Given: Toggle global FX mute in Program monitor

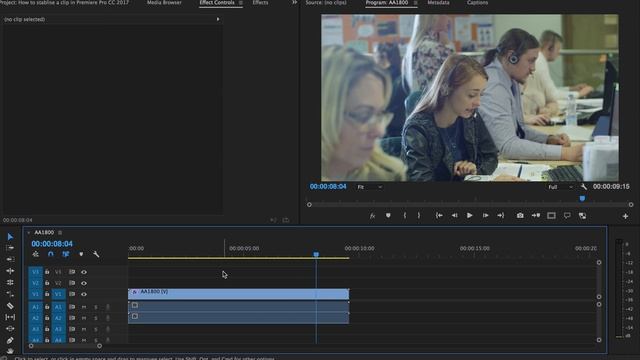Looking at the screenshot, I should [372, 216].
